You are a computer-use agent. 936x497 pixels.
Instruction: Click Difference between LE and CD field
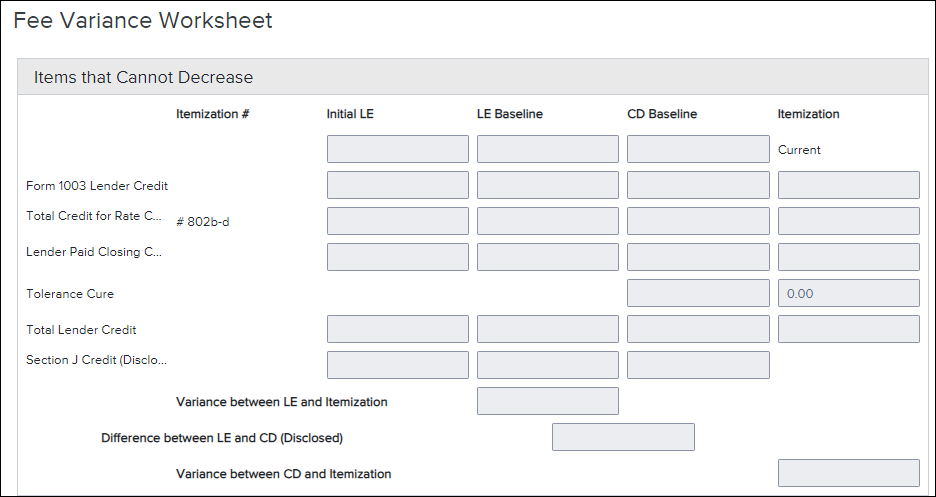point(623,437)
